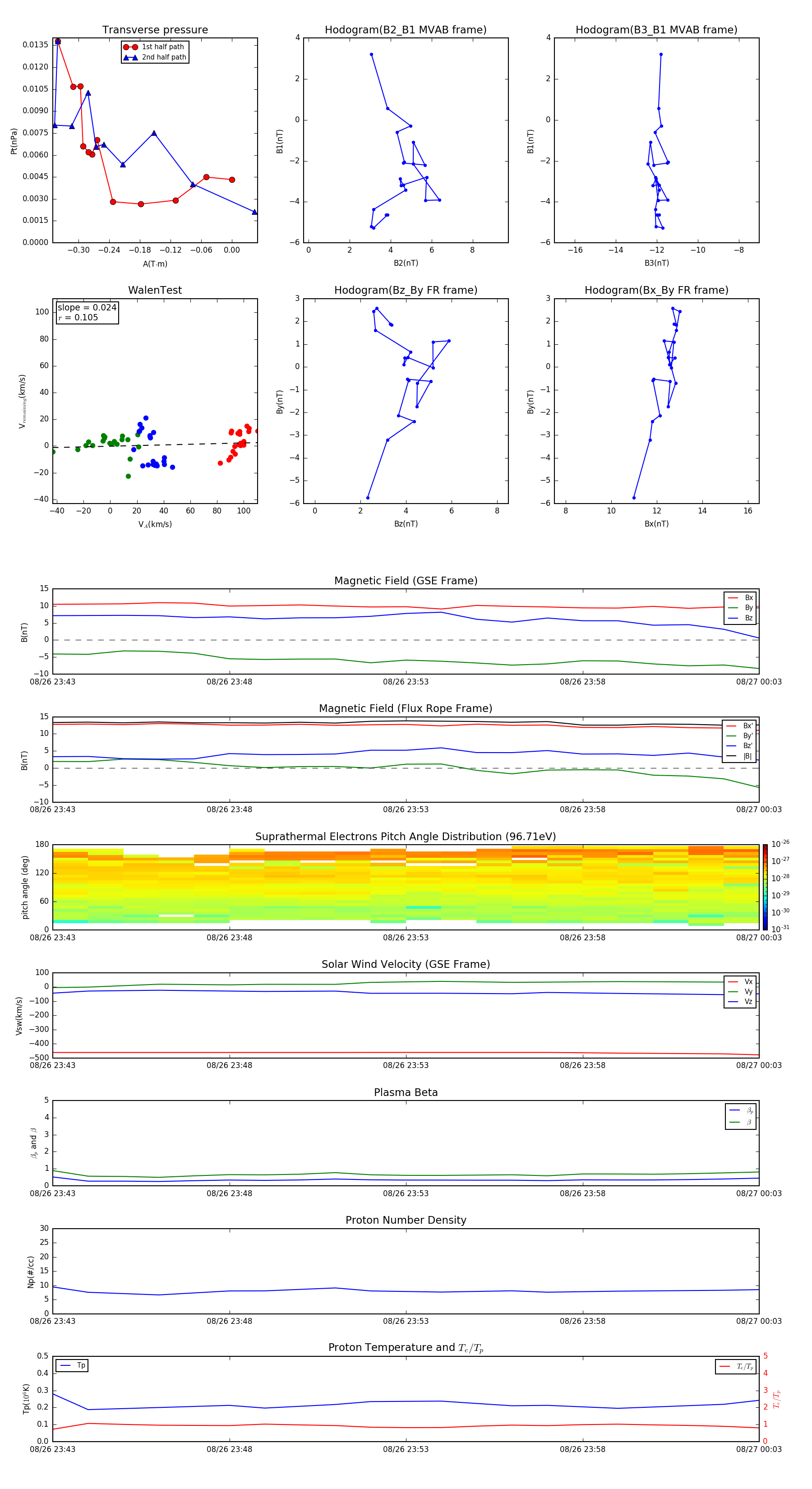Select the "Hodogram(Bz_By FR frame)" title
812x1489 pixels.
(405, 290)
